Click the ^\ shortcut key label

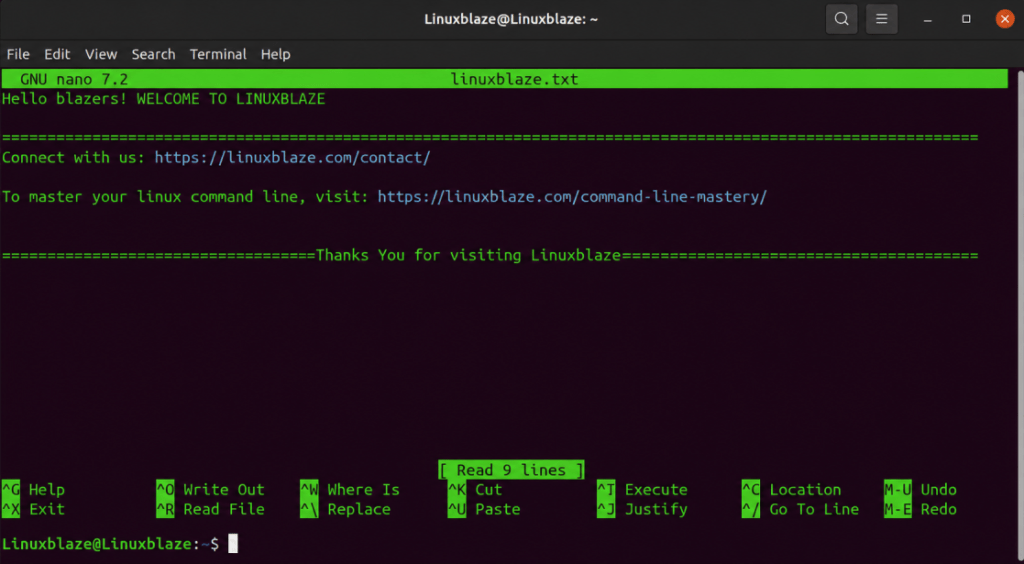pos(309,509)
